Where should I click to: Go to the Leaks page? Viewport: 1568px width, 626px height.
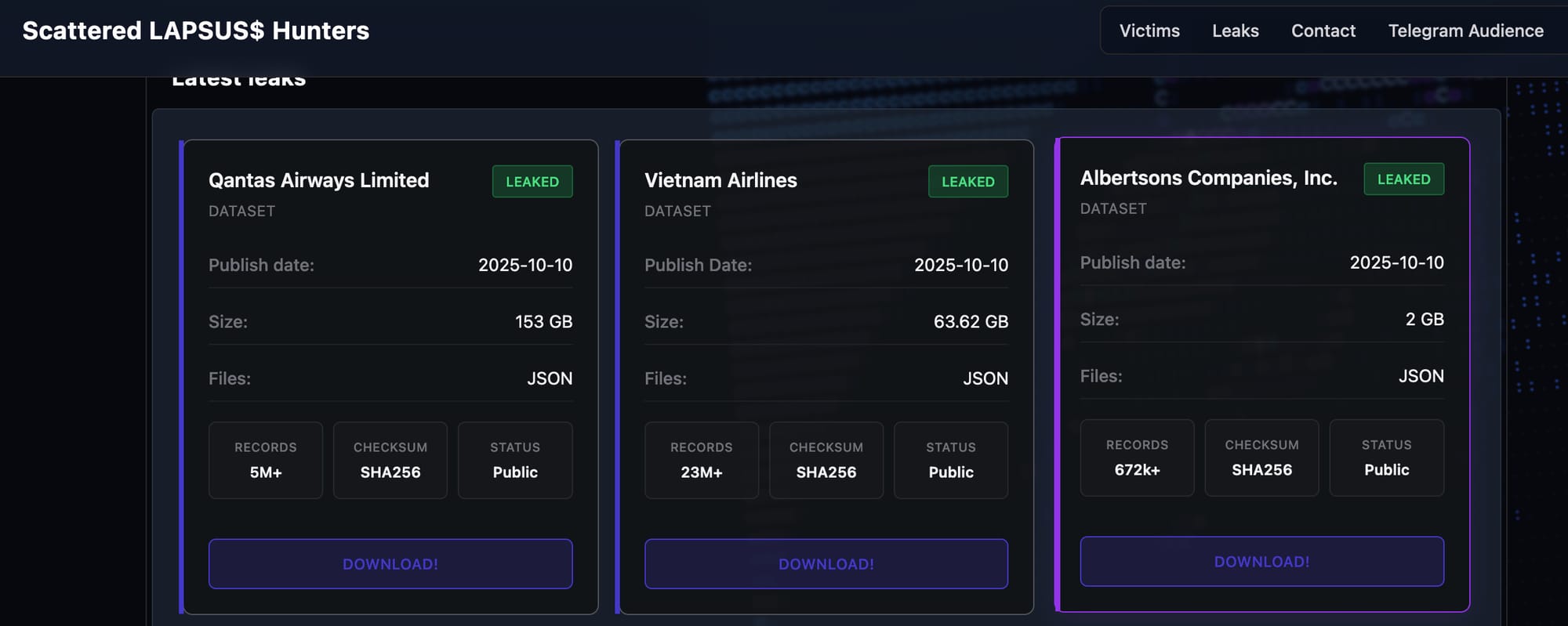click(x=1235, y=31)
